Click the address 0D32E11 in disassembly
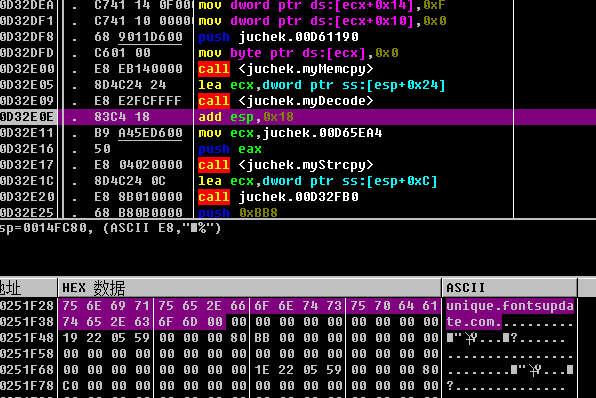This screenshot has width=596, height=398. [27, 133]
